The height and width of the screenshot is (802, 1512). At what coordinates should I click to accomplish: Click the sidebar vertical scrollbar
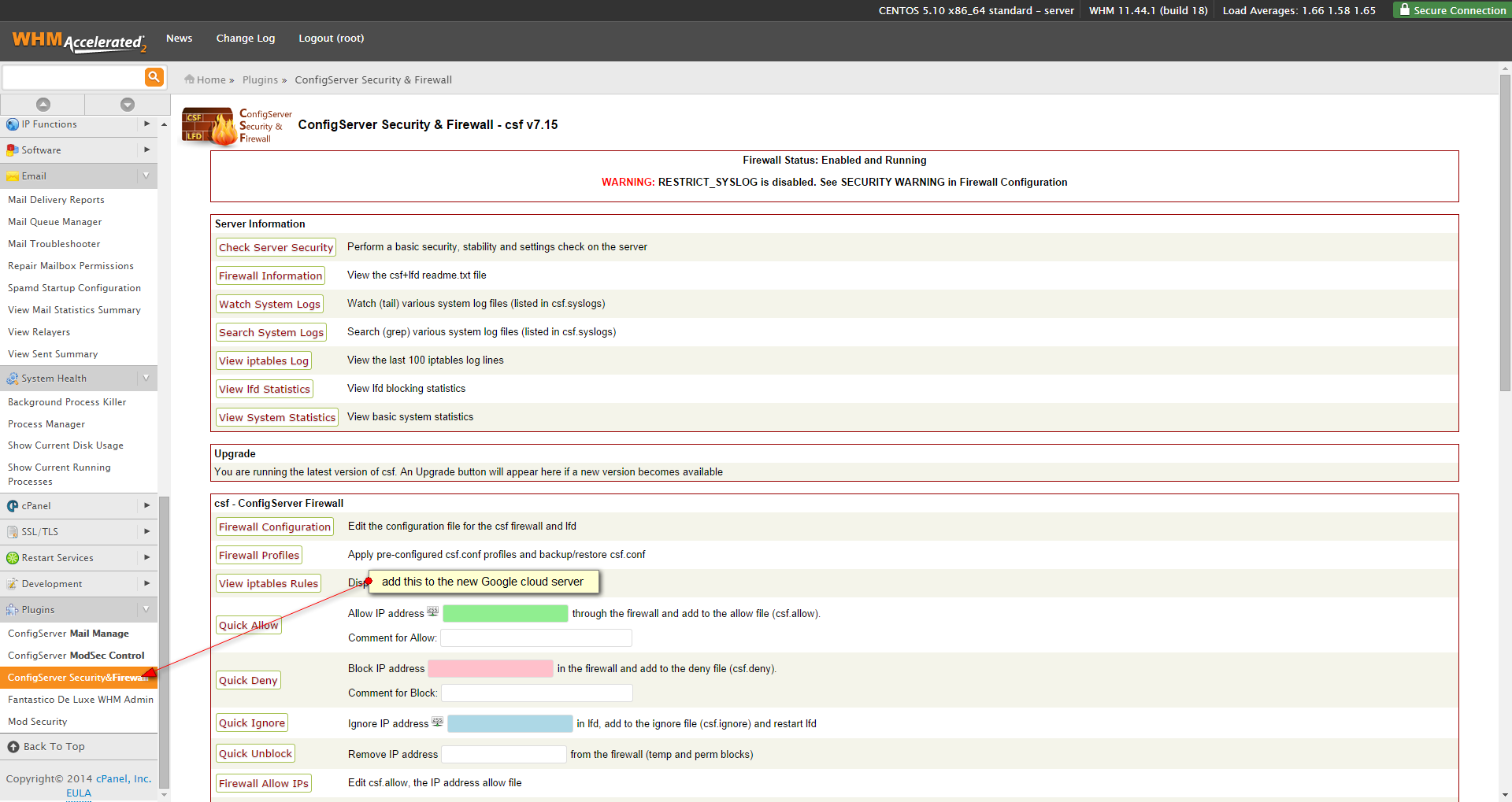pyautogui.click(x=164, y=641)
